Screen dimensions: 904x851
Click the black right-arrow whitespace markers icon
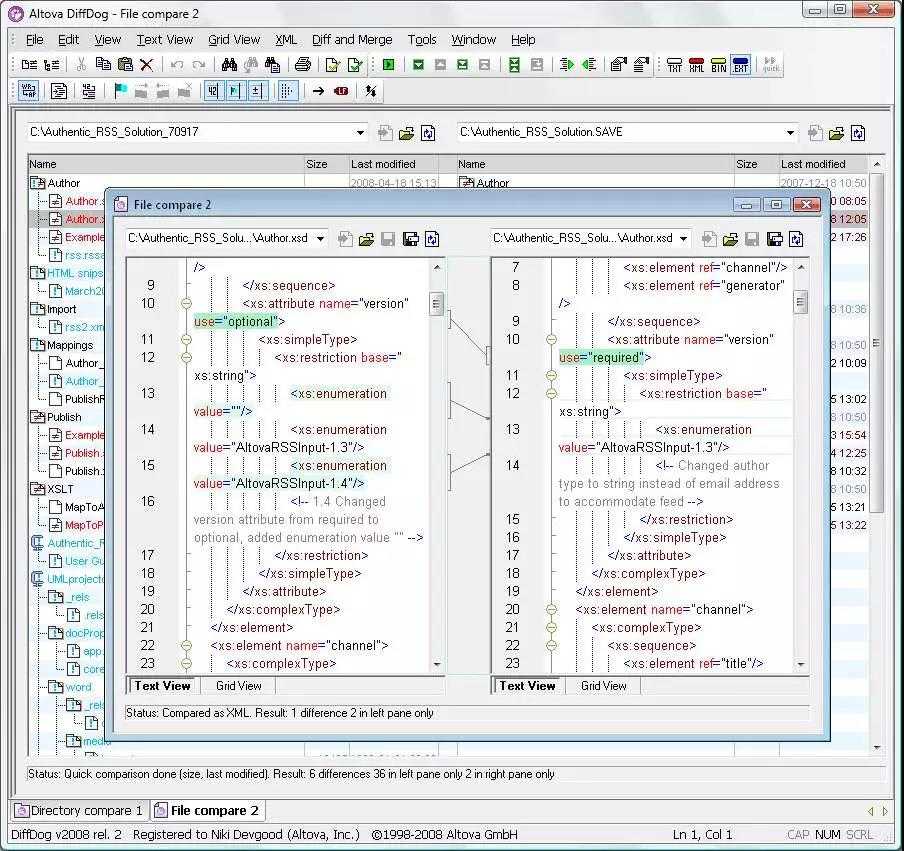tap(318, 91)
